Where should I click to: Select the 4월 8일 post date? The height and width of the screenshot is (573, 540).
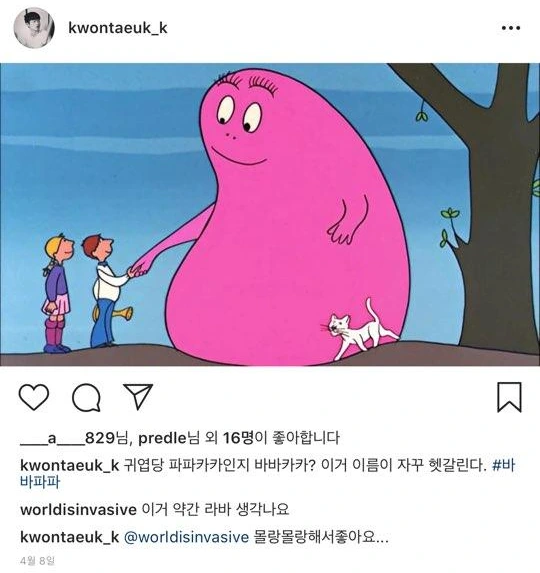point(38,561)
